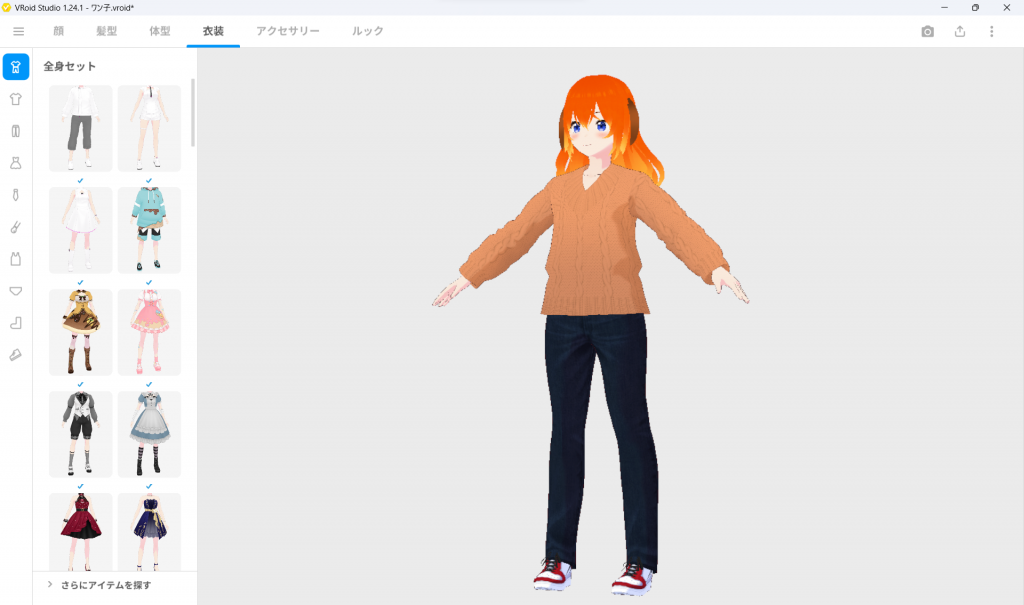Select the socks category icon
Image resolution: width=1024 pixels, height=605 pixels.
click(x=16, y=227)
